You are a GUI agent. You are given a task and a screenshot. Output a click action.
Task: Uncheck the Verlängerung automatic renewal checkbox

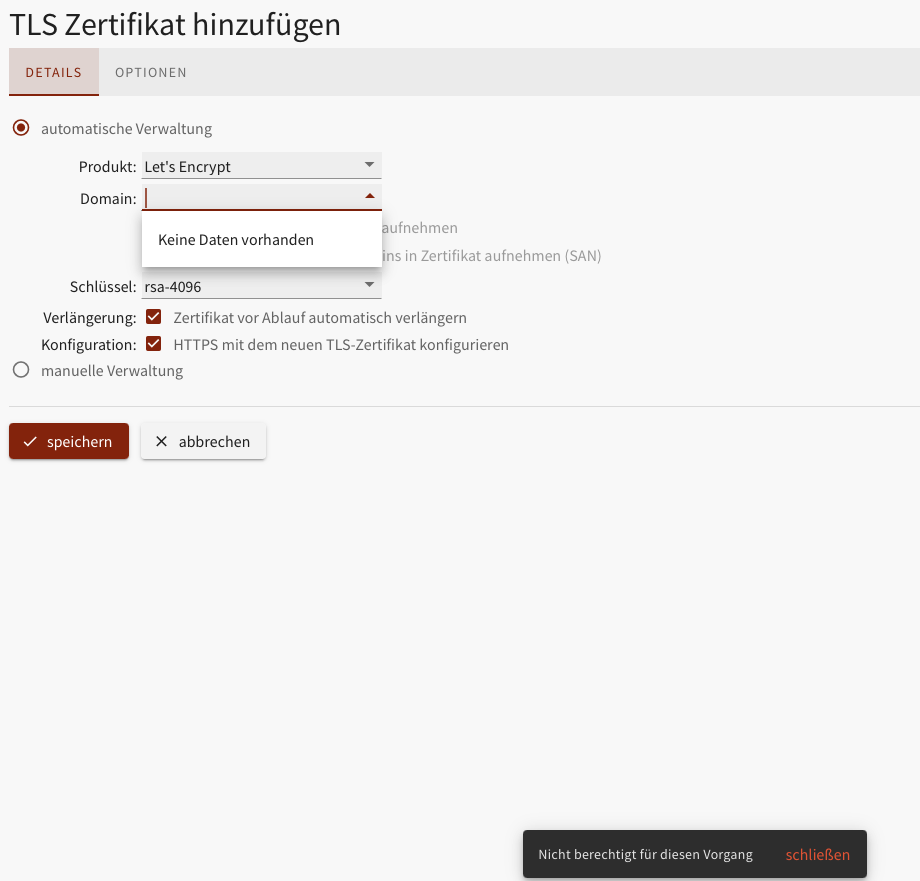[154, 317]
